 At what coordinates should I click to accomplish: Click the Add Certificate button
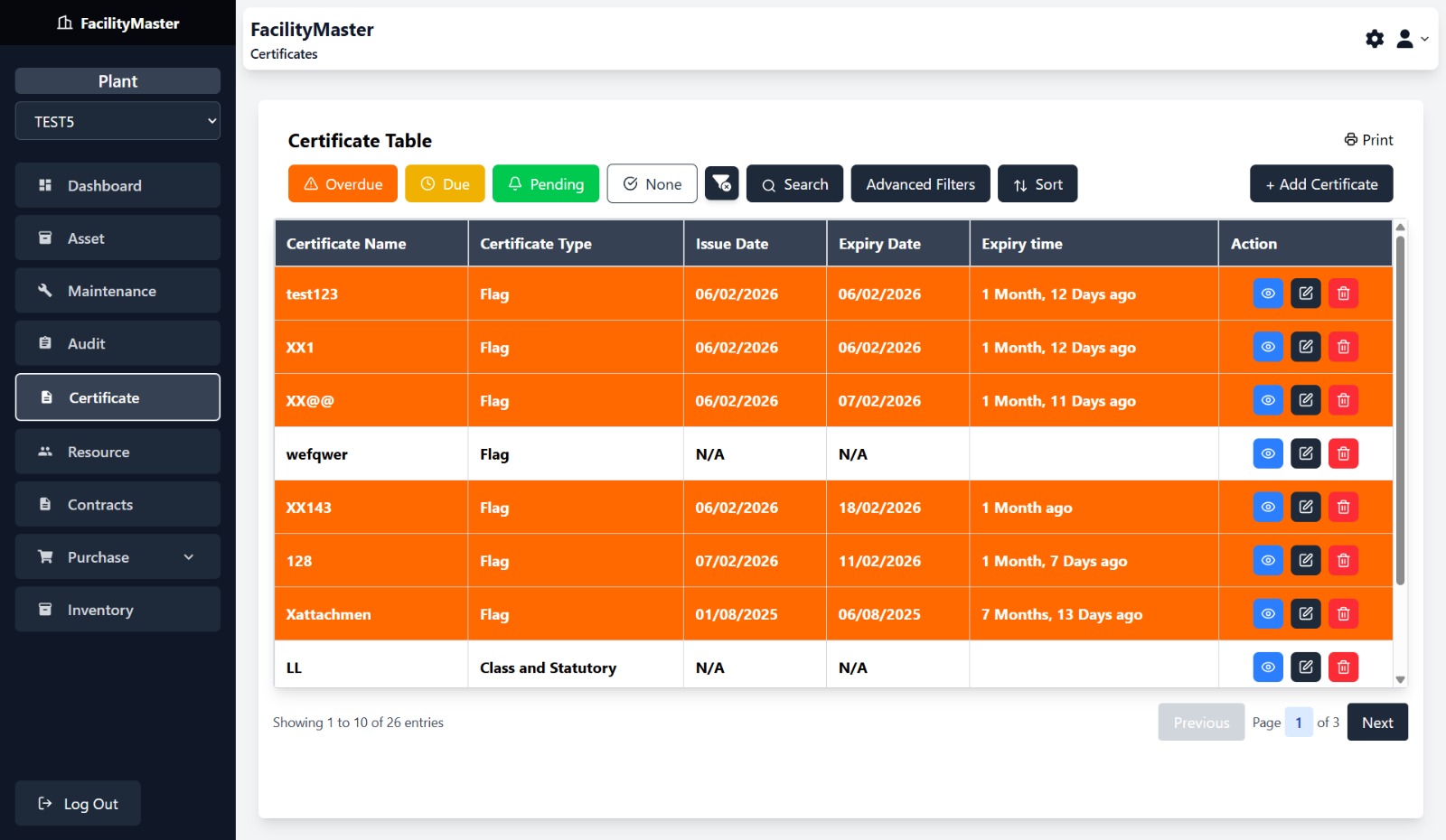pos(1320,183)
